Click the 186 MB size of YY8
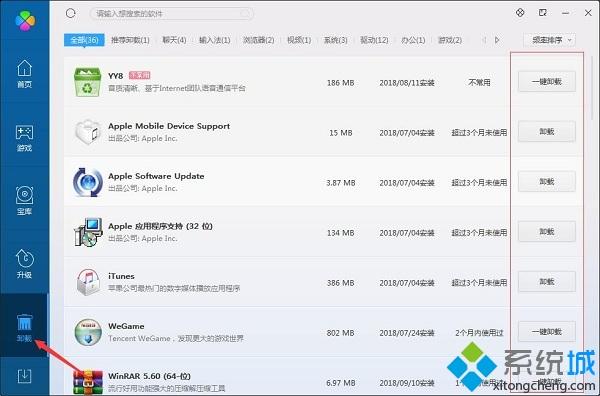 tap(341, 83)
